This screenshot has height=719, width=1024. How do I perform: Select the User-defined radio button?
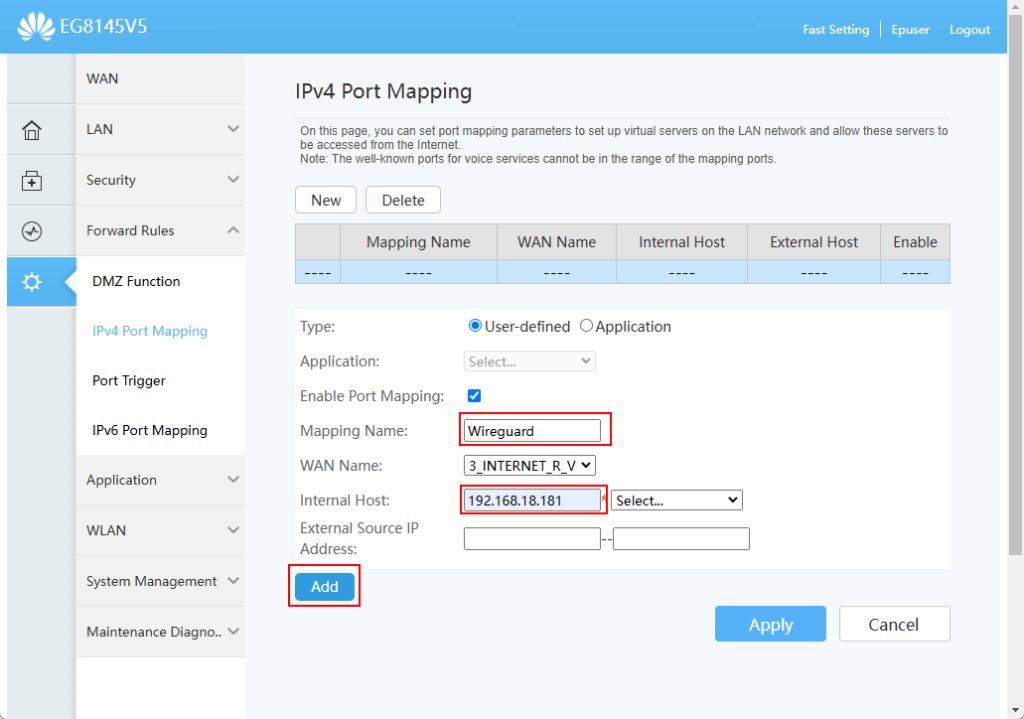click(476, 326)
